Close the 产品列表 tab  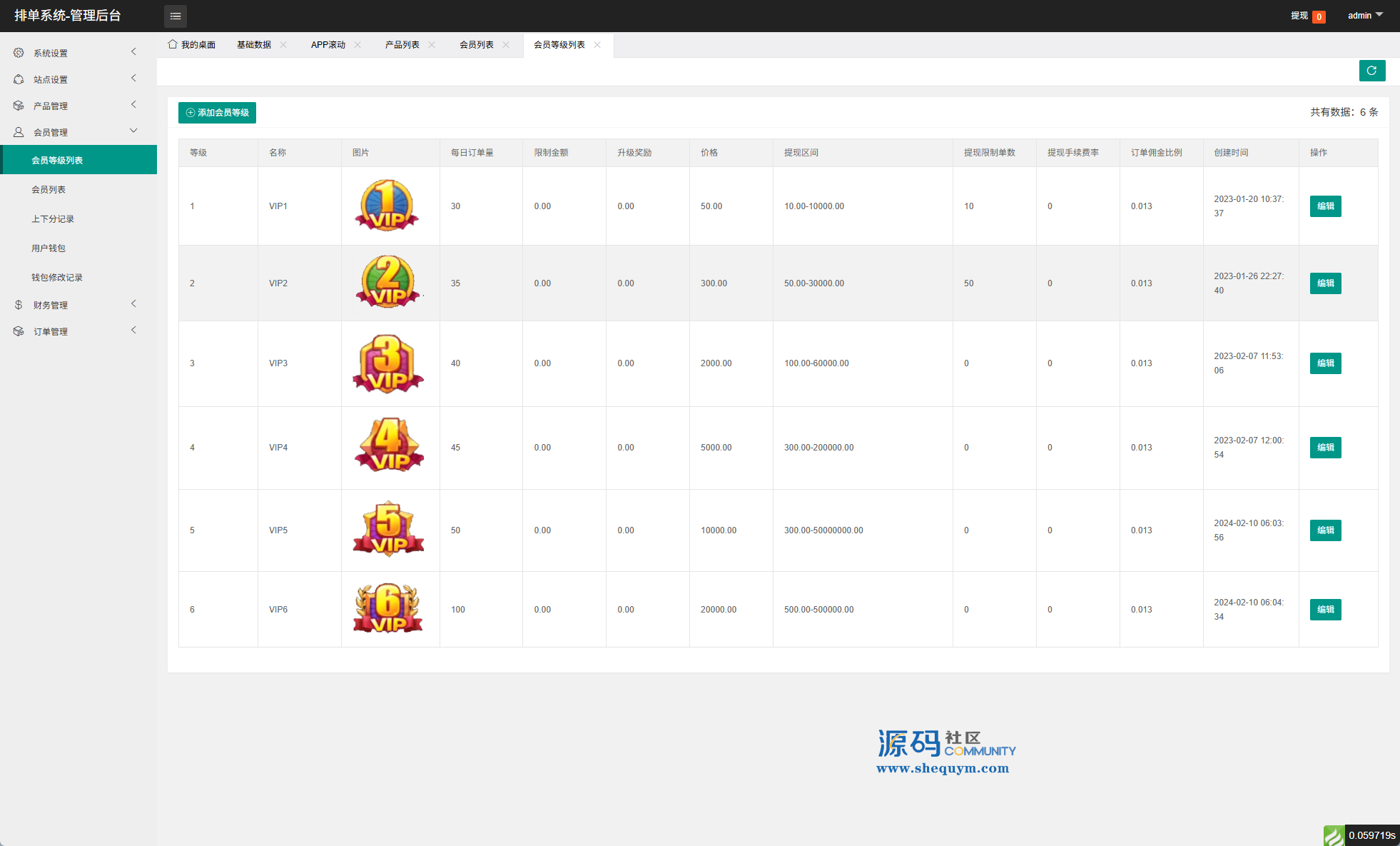pyautogui.click(x=432, y=44)
